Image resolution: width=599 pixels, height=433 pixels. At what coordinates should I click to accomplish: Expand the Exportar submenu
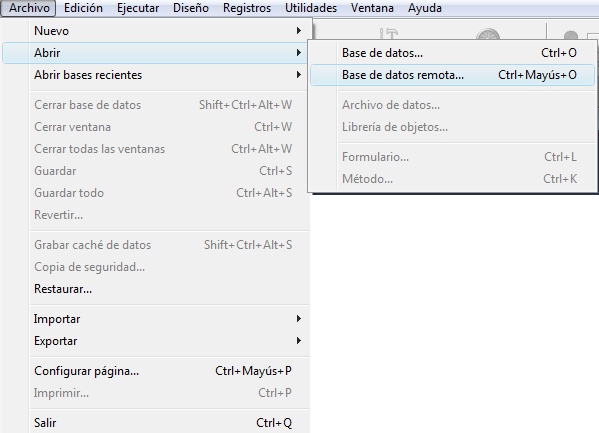156,341
